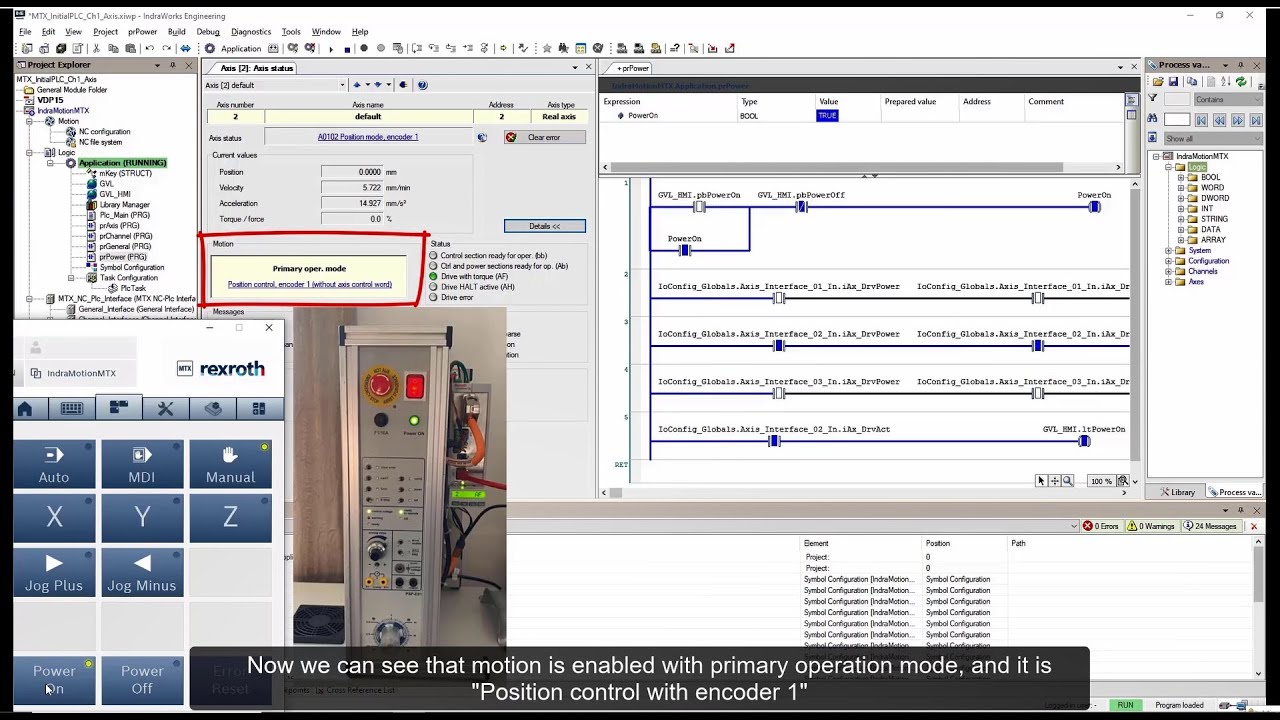Expand the STRING folder in Process variables

[x=1180, y=219]
